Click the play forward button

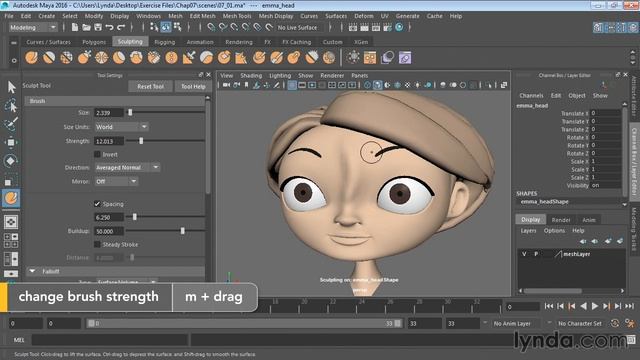595,306
